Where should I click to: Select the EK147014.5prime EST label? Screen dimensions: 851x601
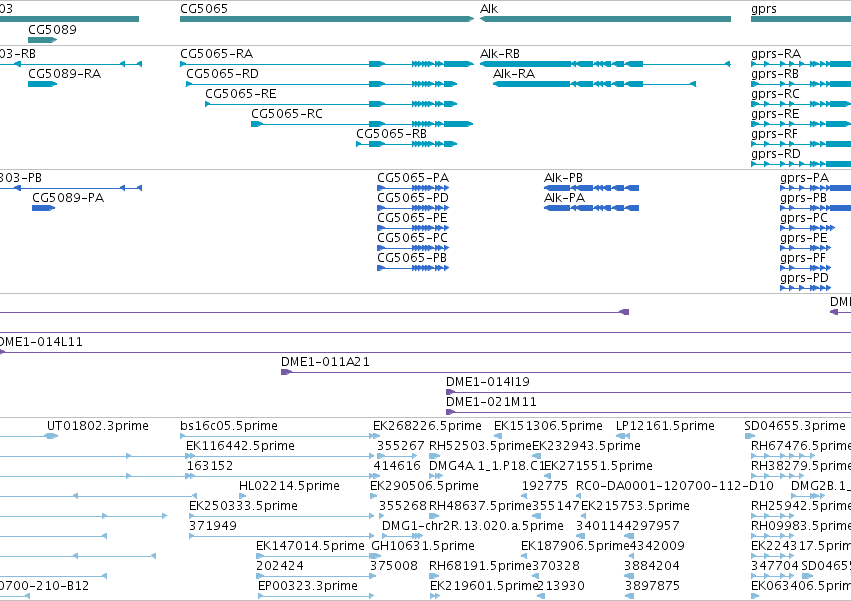[x=310, y=547]
